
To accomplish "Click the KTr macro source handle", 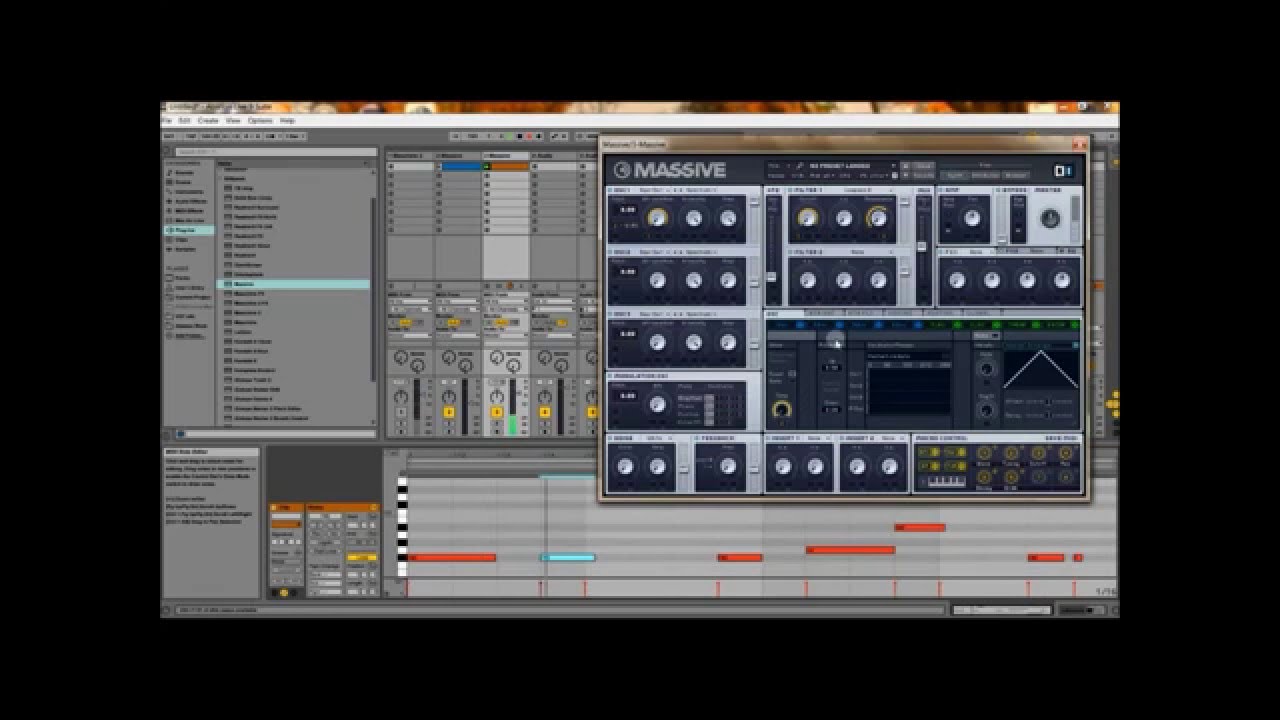I will point(929,452).
